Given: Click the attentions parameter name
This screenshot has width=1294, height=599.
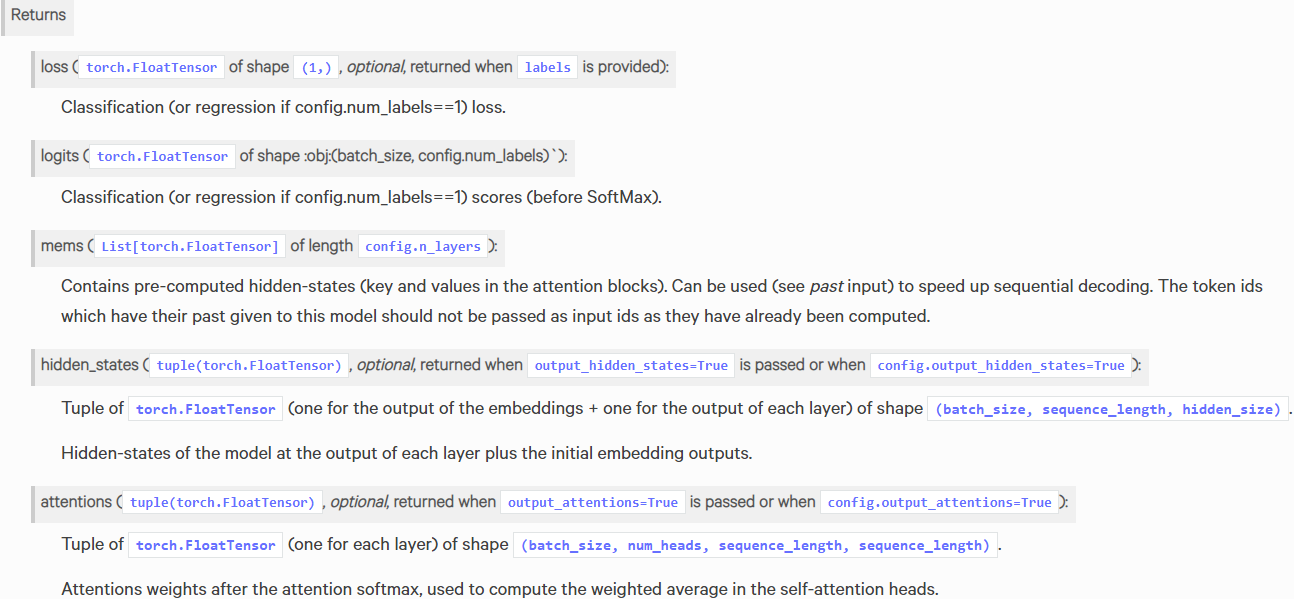Looking at the screenshot, I should click(76, 502).
